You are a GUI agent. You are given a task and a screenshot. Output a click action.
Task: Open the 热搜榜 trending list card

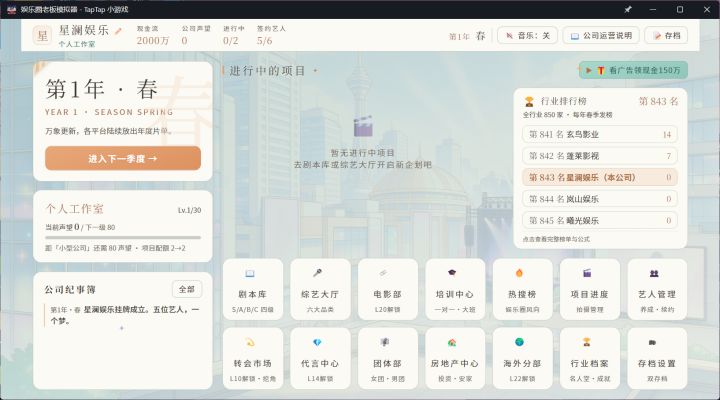(523, 289)
